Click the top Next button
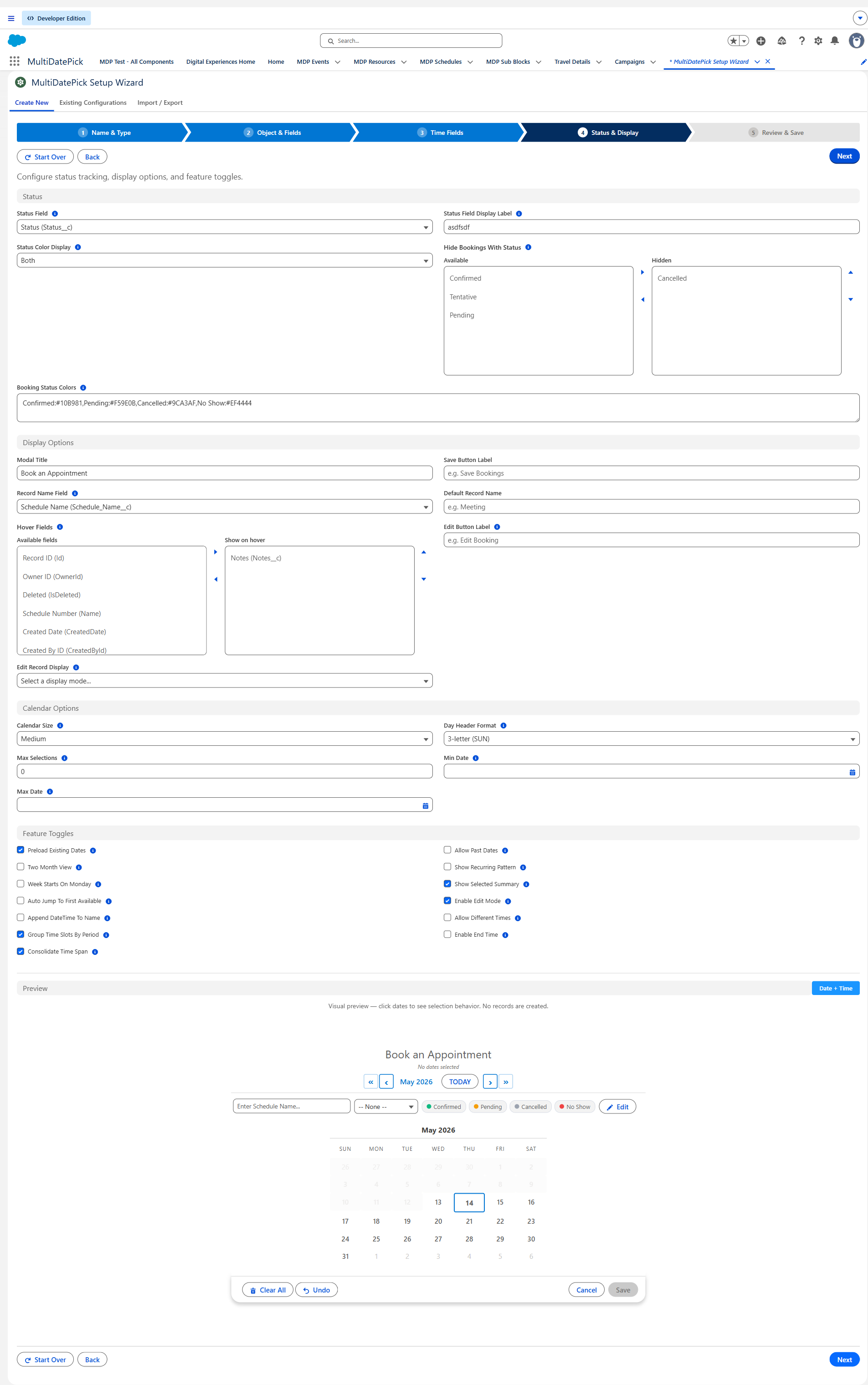 point(844,156)
